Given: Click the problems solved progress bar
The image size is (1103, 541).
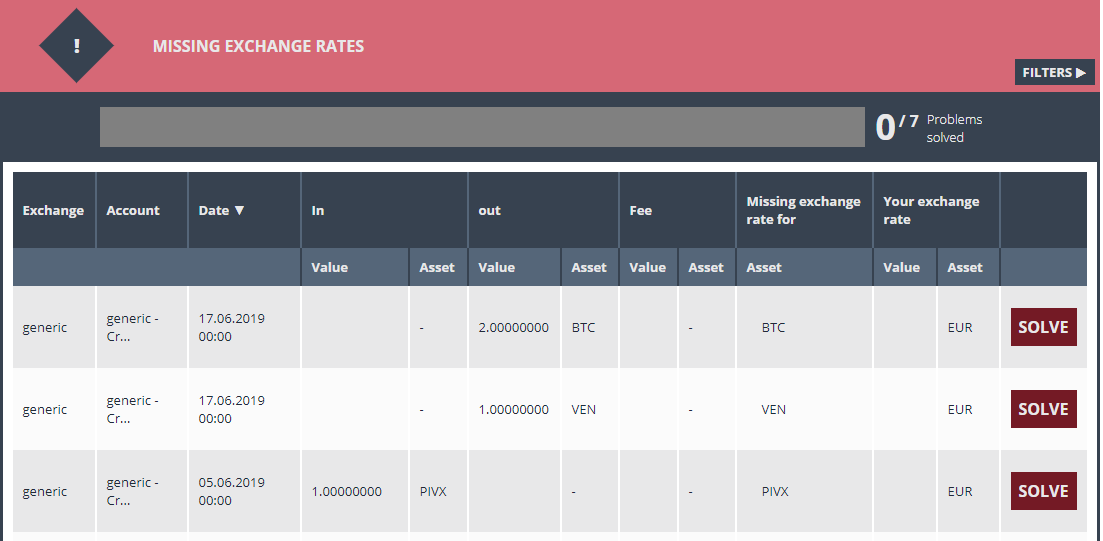Looking at the screenshot, I should pos(482,127).
